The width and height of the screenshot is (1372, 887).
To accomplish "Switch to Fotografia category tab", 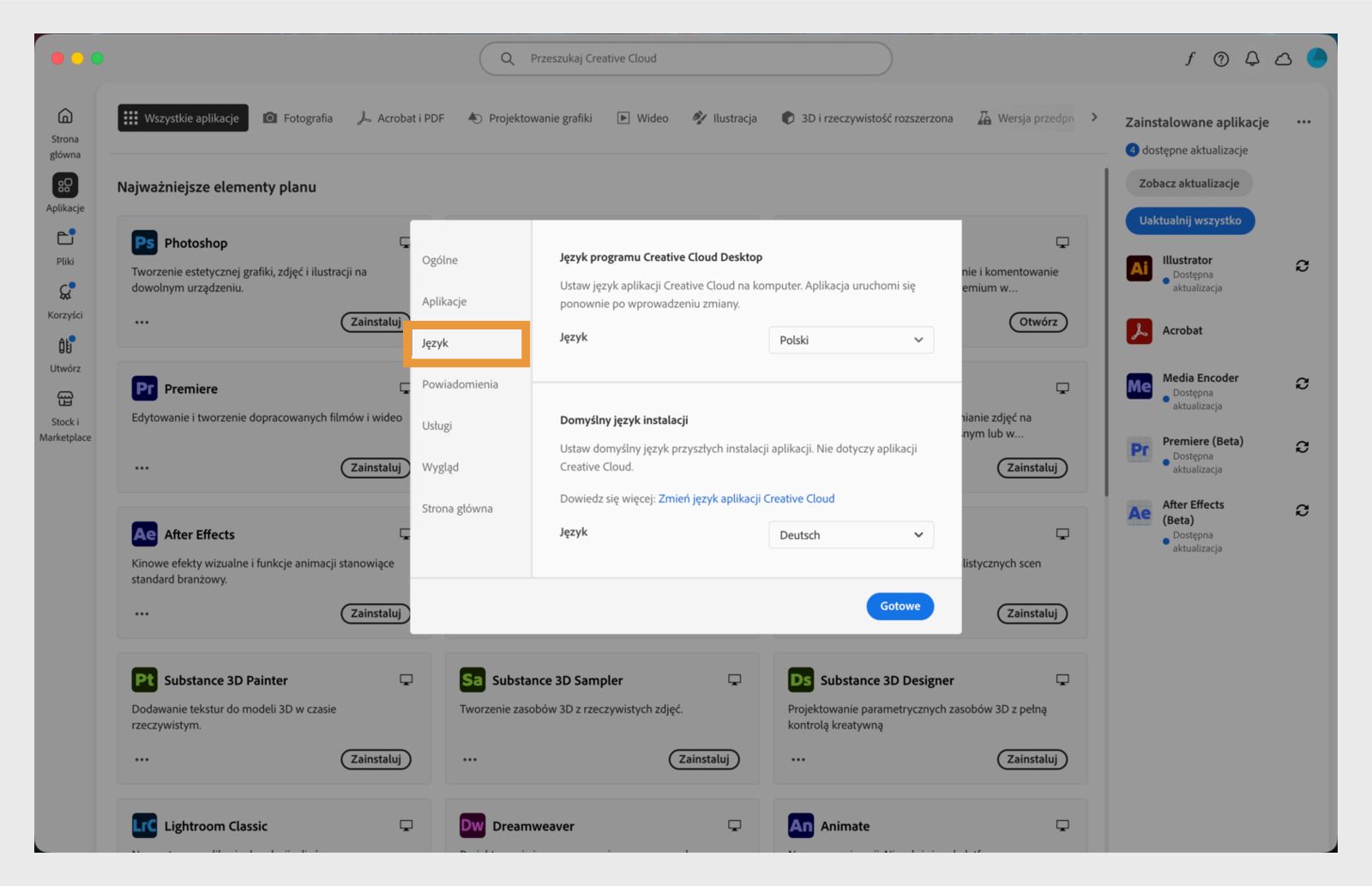I will (298, 118).
